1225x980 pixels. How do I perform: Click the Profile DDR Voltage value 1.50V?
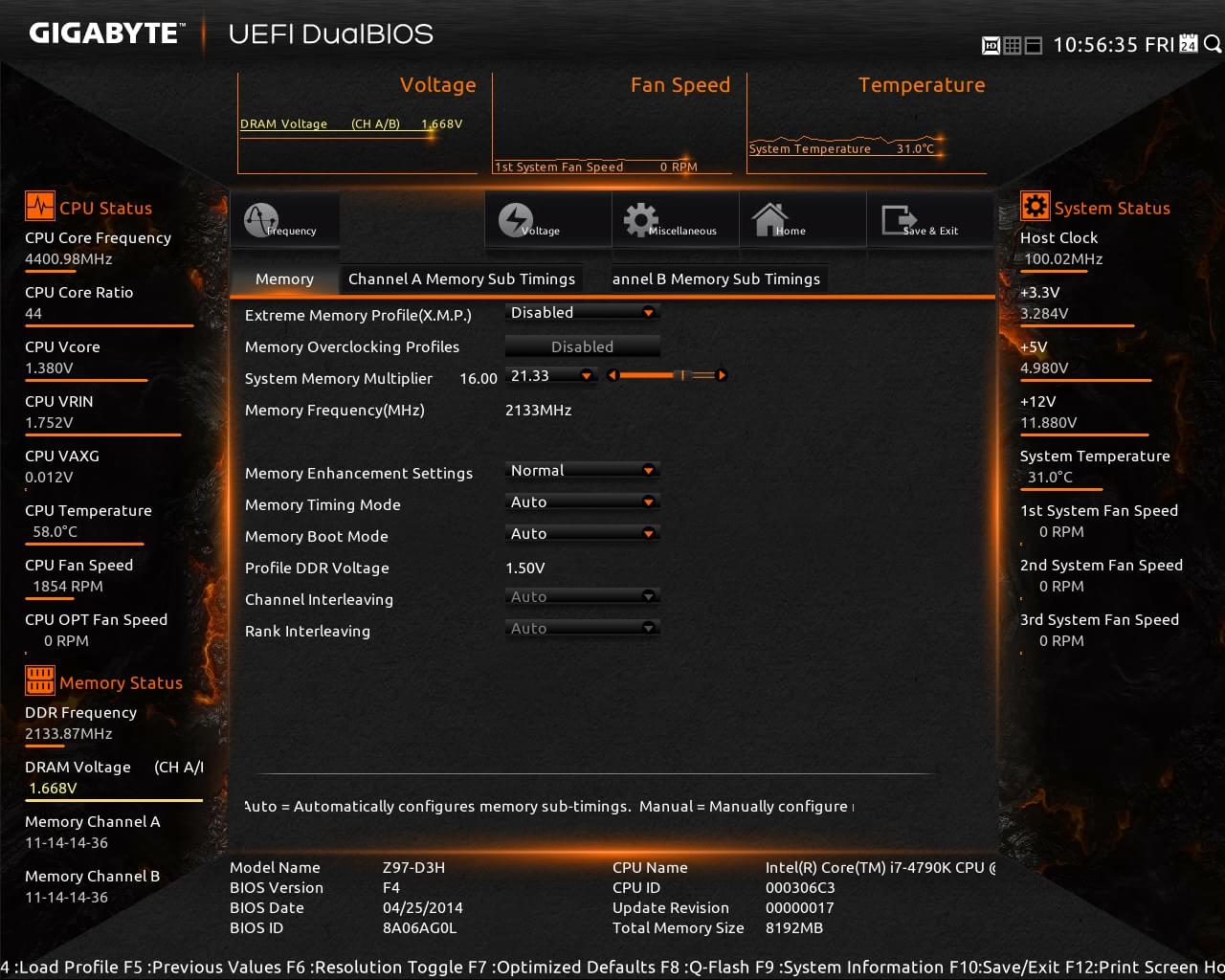click(x=525, y=568)
